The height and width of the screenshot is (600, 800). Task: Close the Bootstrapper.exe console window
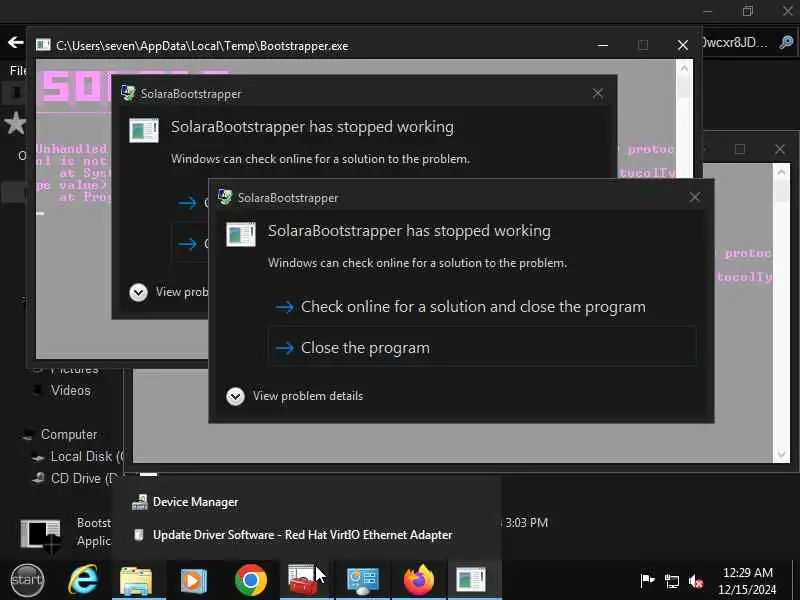pos(683,45)
